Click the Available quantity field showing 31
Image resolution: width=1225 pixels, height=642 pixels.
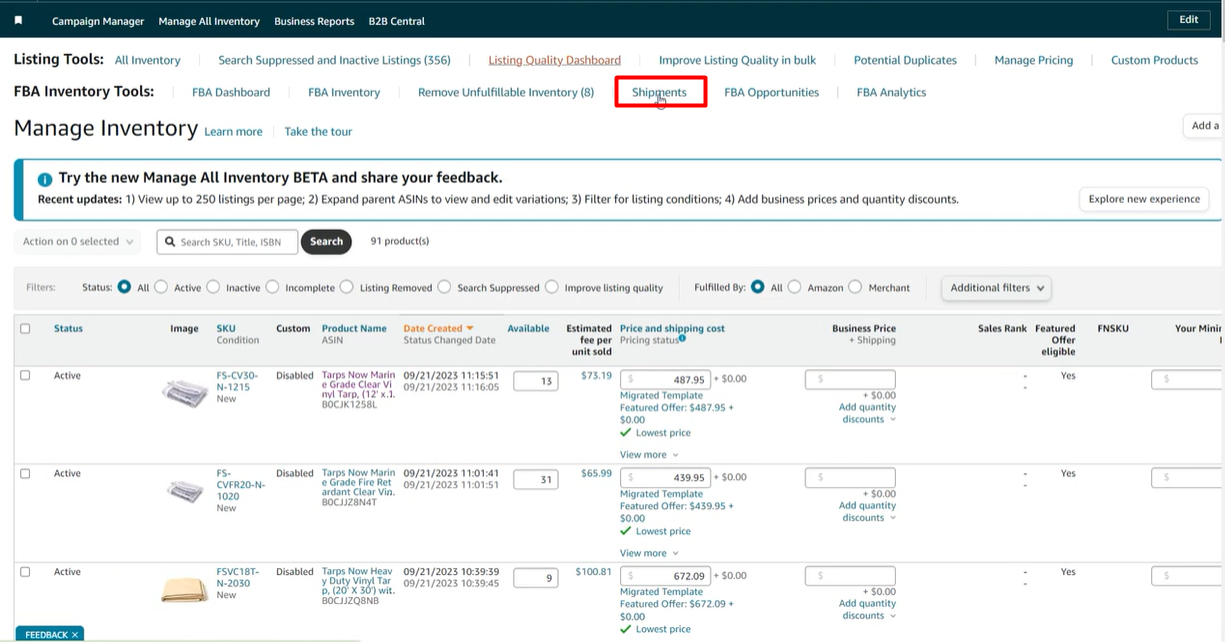(x=536, y=479)
